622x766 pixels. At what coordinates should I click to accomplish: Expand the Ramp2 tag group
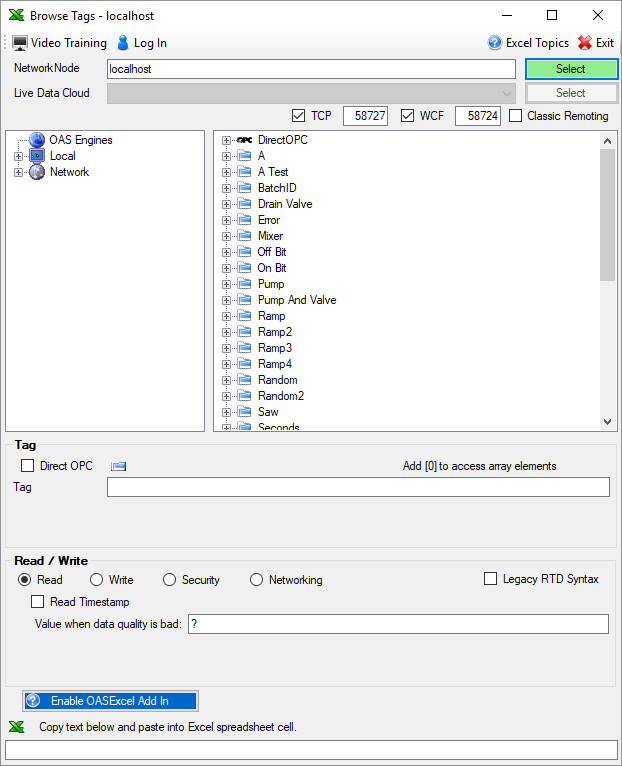tap(227, 332)
